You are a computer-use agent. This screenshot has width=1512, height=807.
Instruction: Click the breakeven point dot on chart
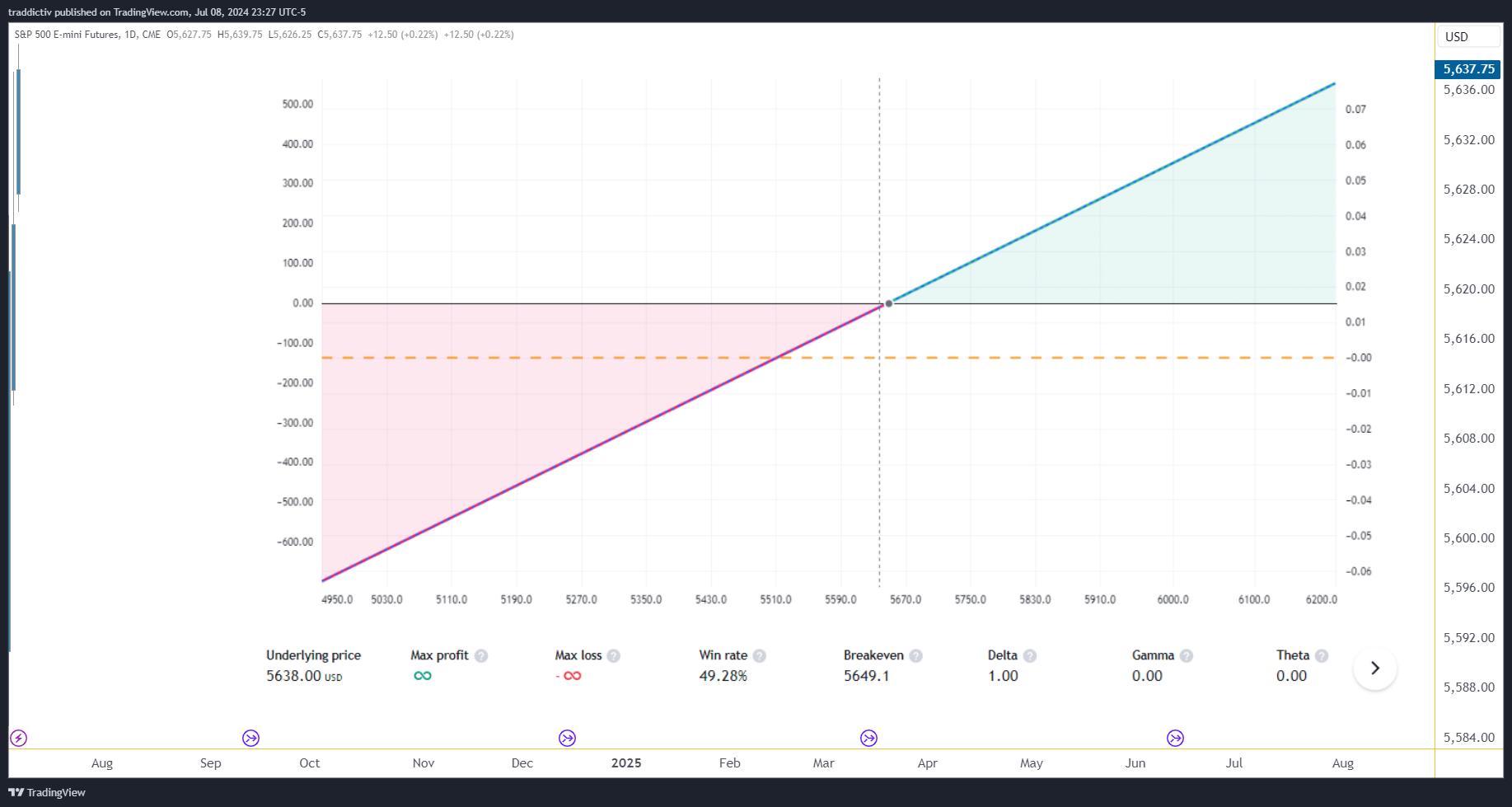(889, 303)
